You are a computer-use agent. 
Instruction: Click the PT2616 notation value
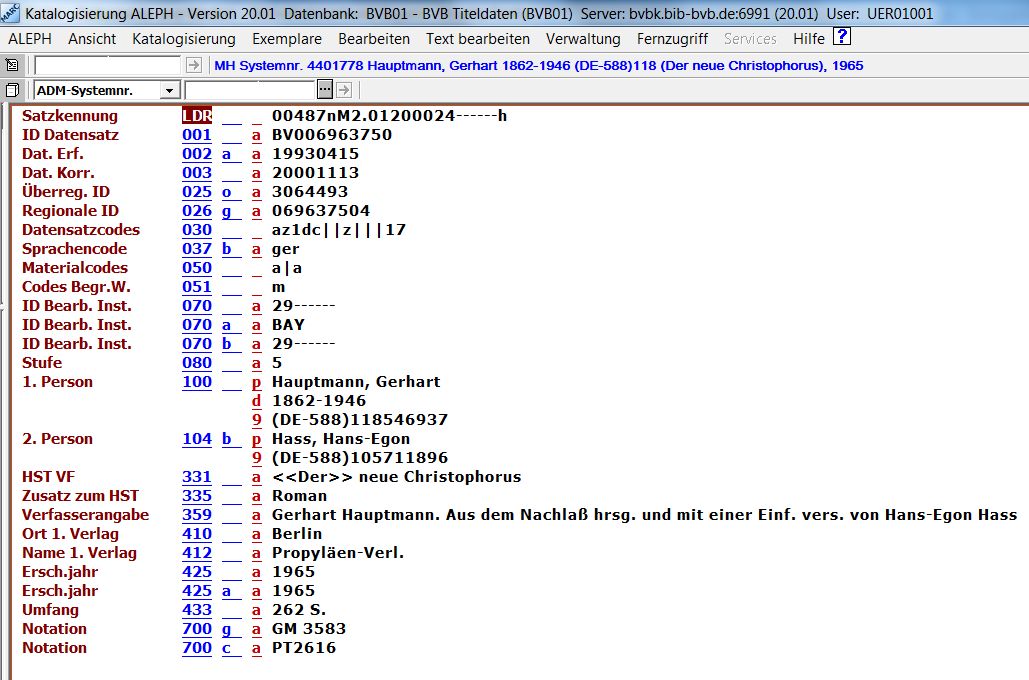click(304, 648)
